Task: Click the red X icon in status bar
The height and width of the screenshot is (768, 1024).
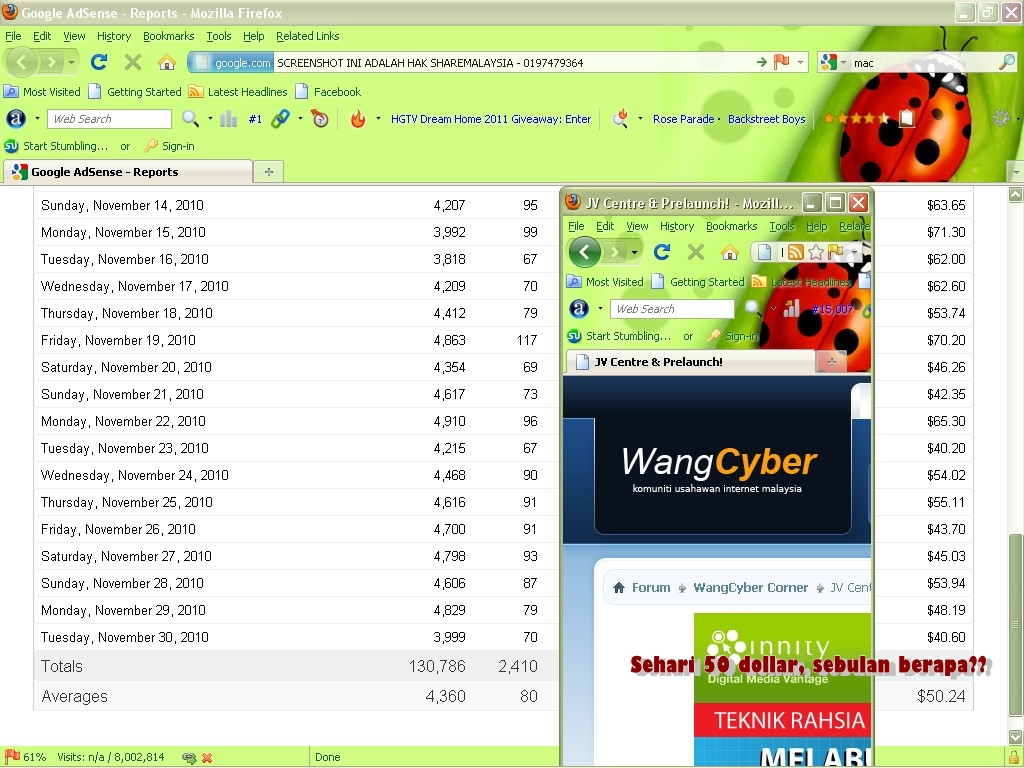Action: pyautogui.click(x=207, y=758)
